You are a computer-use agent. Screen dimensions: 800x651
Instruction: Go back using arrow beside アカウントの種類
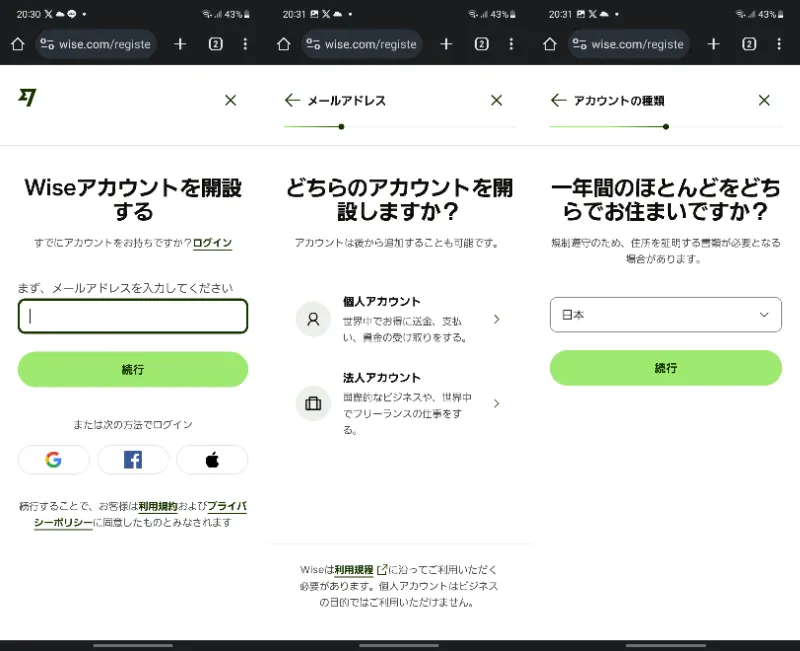click(559, 101)
